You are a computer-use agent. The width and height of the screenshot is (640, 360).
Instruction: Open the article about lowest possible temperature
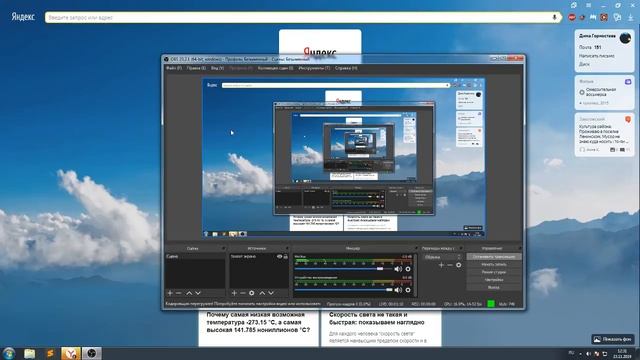click(258, 322)
